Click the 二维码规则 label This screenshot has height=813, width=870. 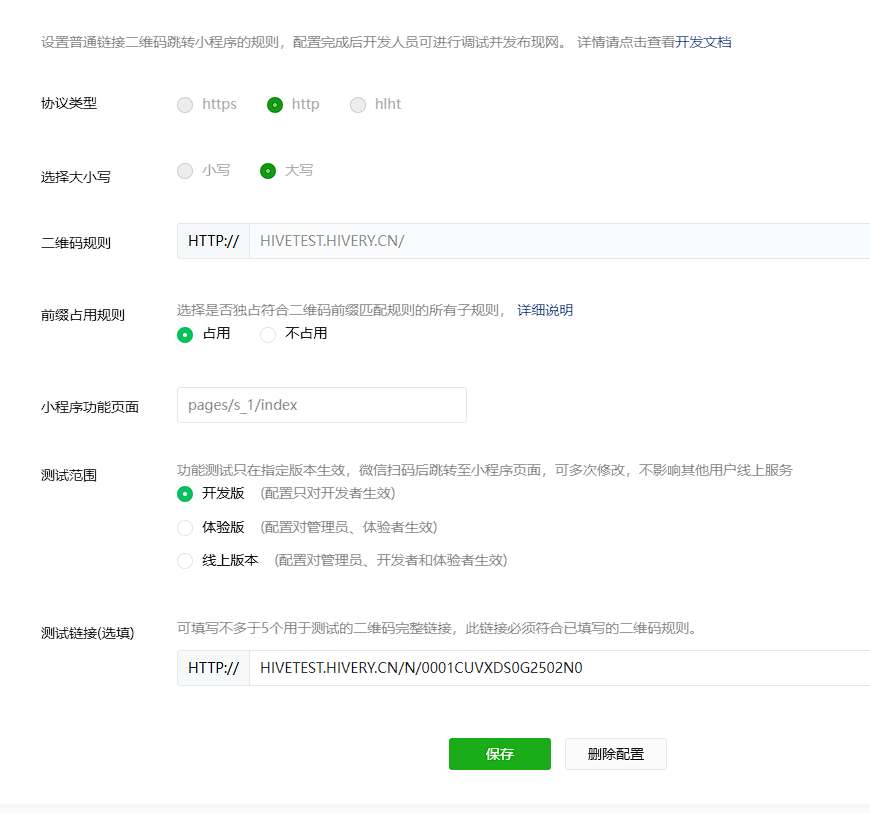coord(75,243)
